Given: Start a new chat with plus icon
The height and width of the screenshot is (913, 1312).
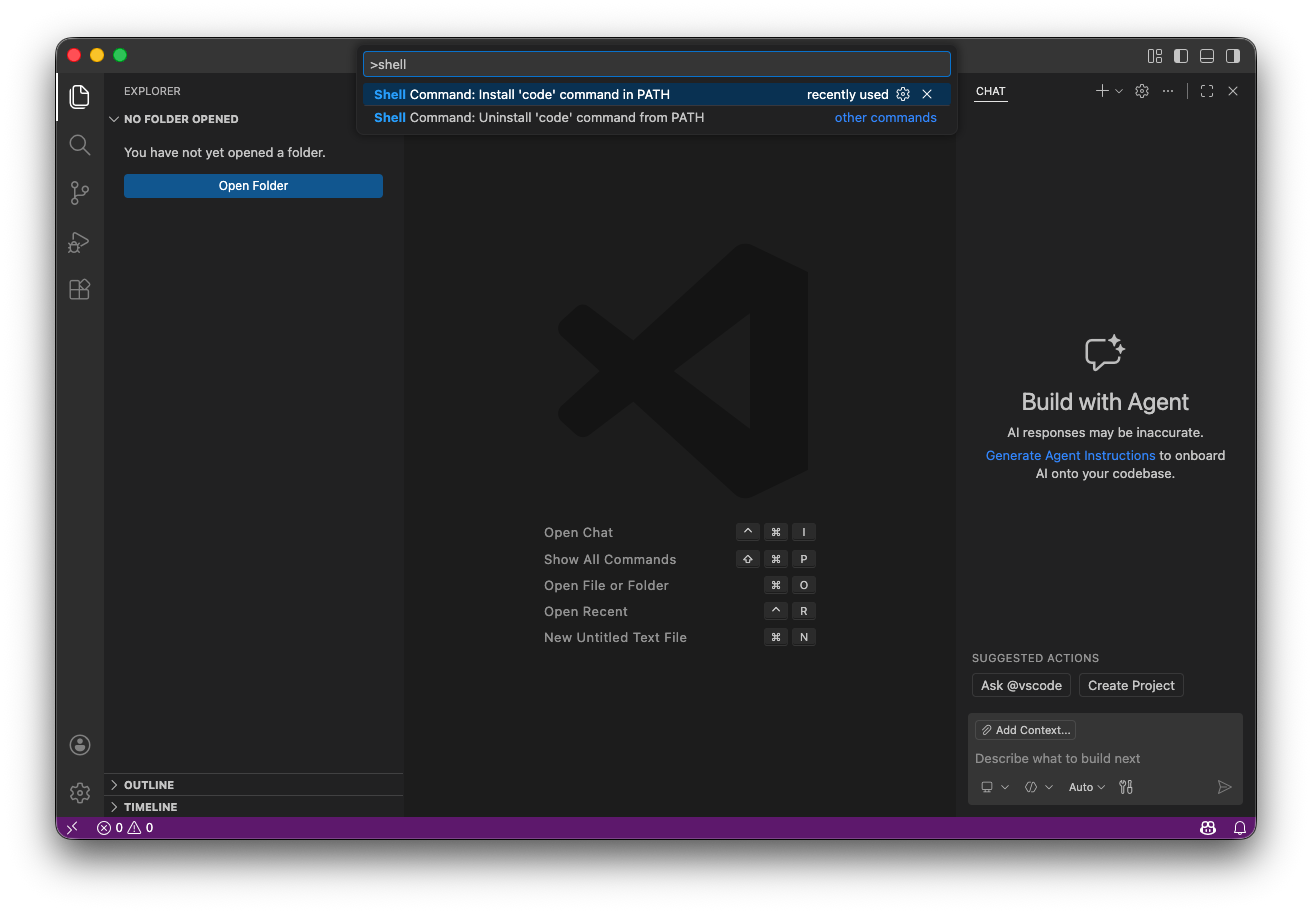Looking at the screenshot, I should tap(1102, 91).
